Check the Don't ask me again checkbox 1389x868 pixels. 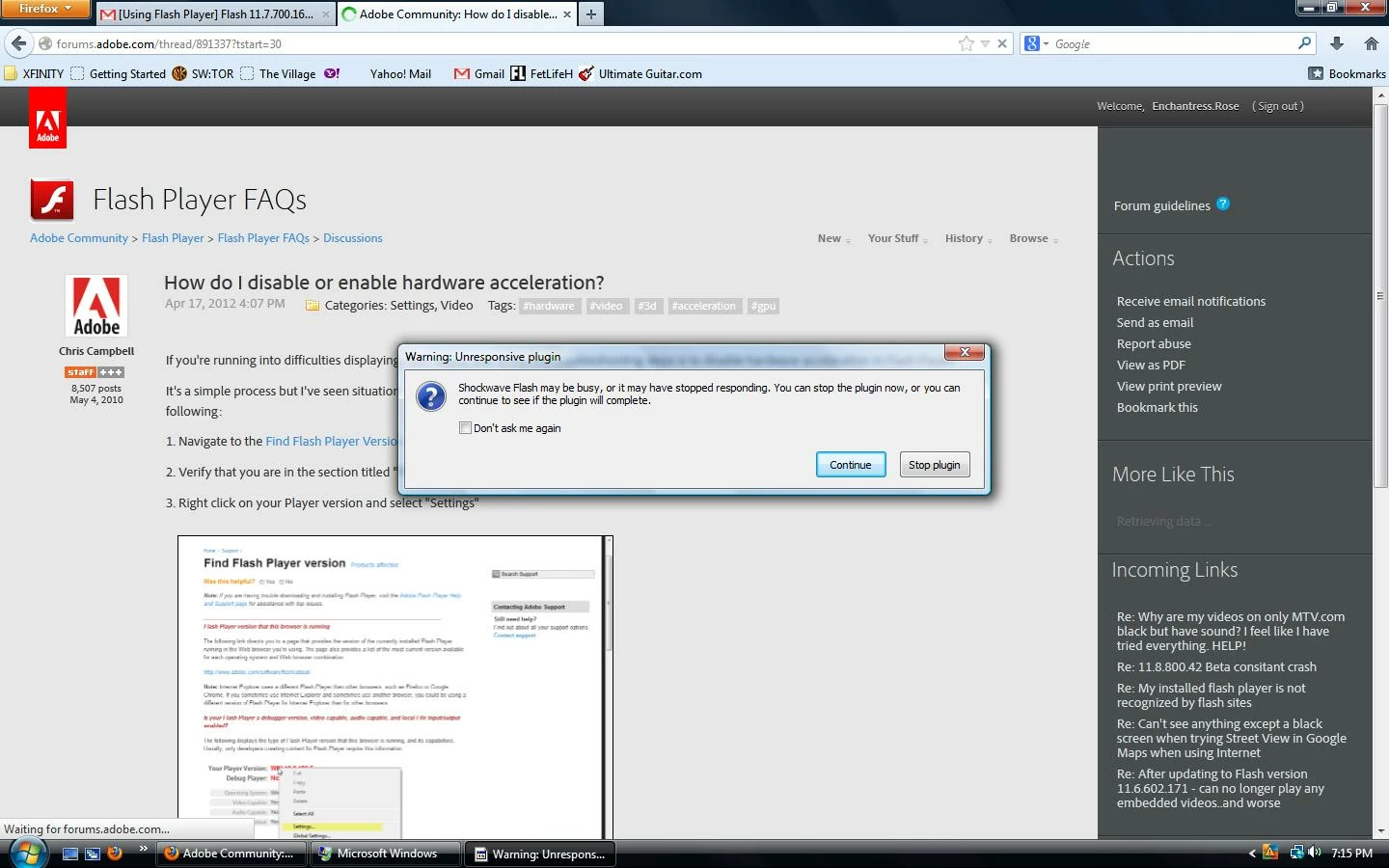(465, 428)
